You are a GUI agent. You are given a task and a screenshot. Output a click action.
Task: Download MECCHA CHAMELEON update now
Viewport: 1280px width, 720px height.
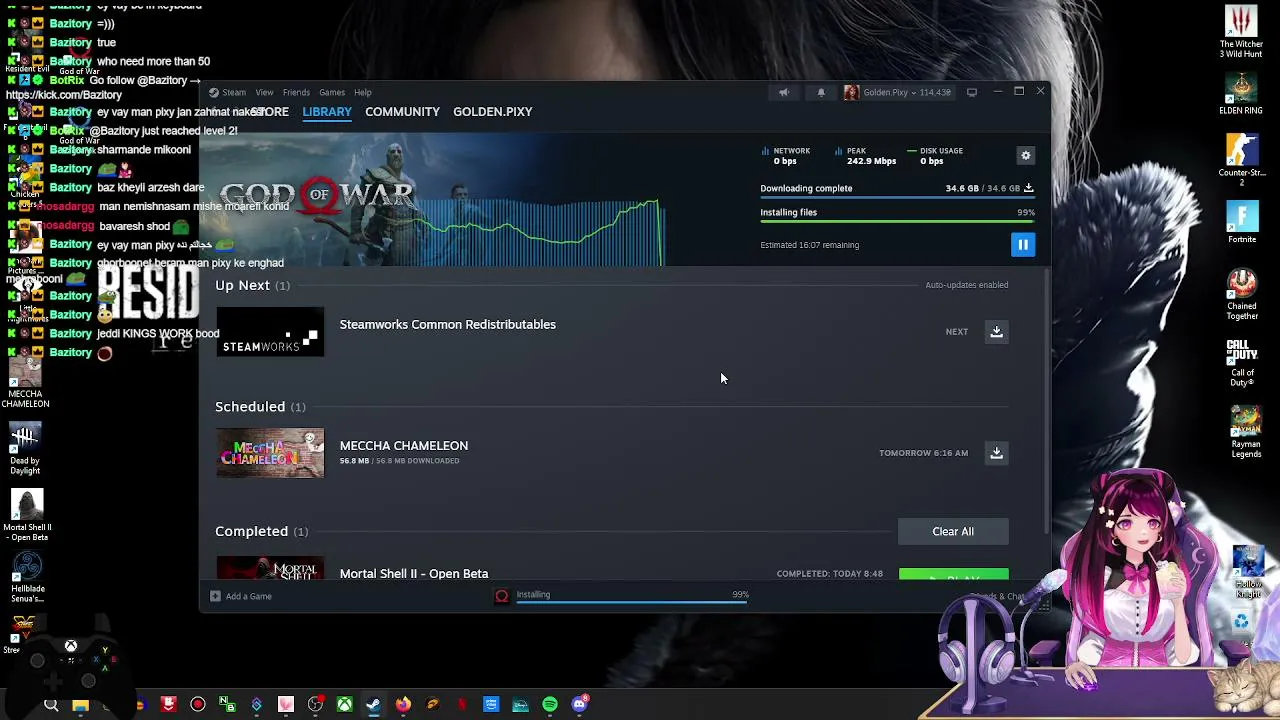[x=996, y=453]
